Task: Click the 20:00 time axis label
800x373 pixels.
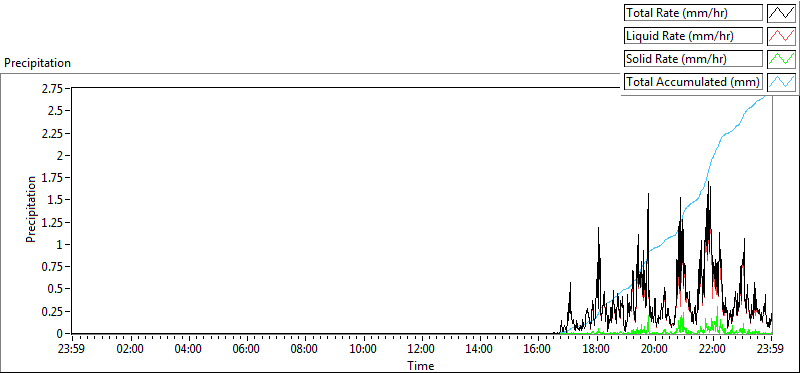Action: (x=654, y=350)
